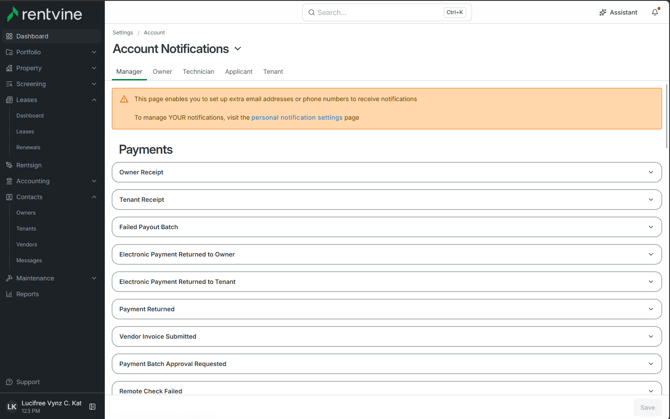
Task: Click the Support link in sidebar
Action: pos(28,382)
